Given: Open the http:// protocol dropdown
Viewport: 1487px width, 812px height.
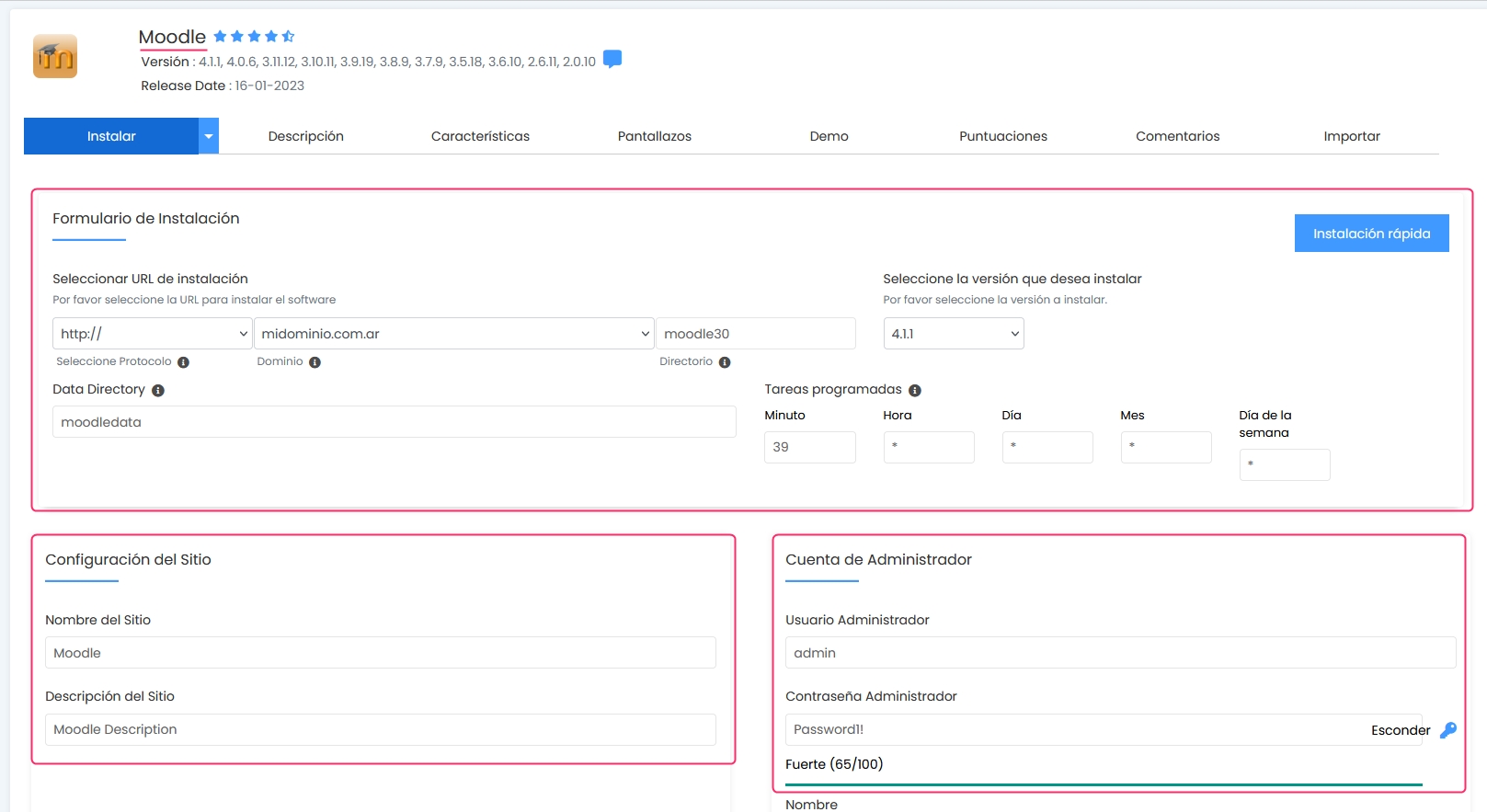Looking at the screenshot, I should 152,334.
